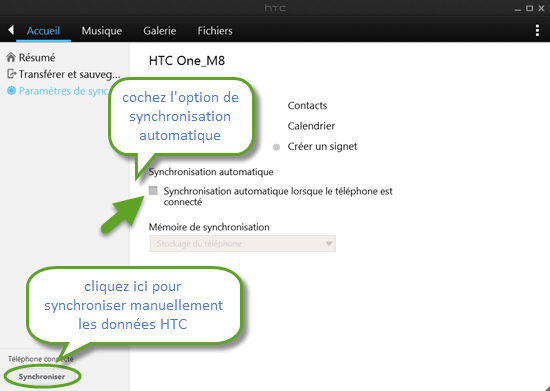Open the Galerie tab
This screenshot has height=391, width=550.
(160, 31)
